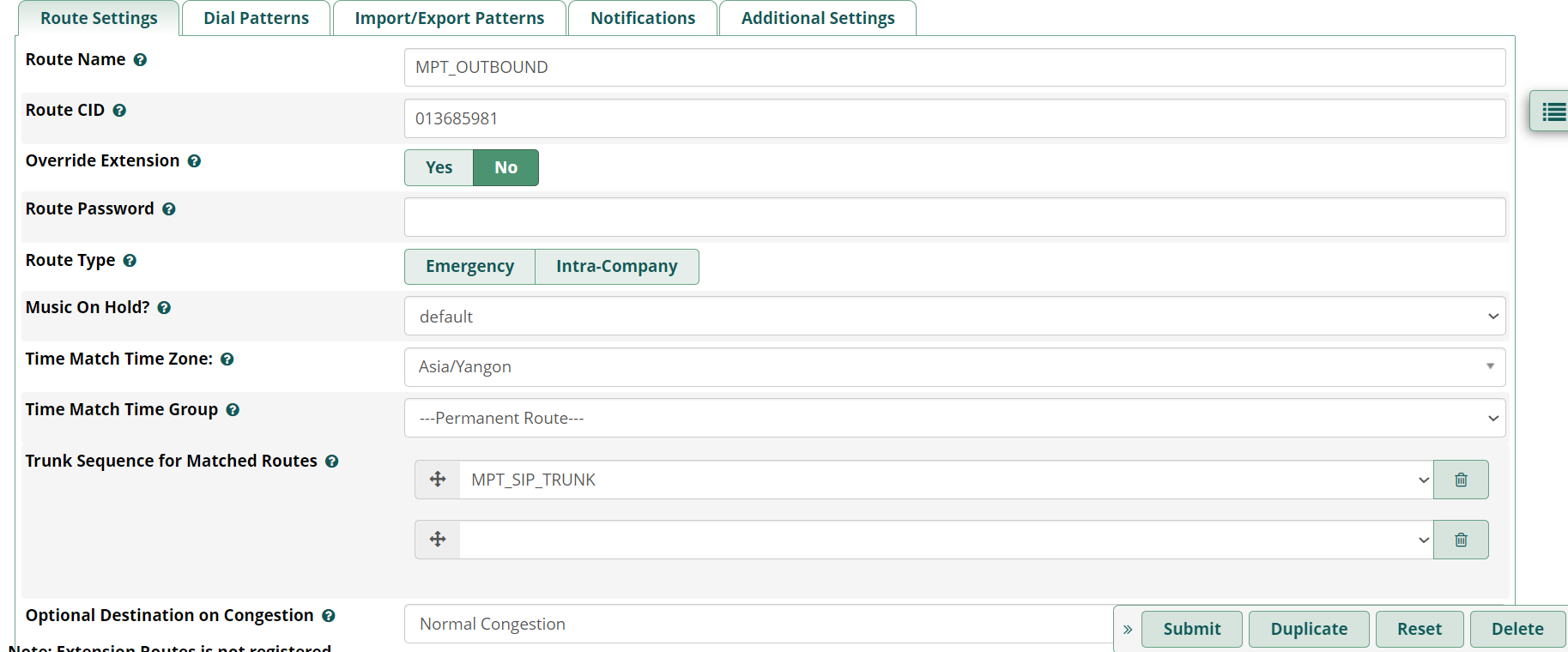The height and width of the screenshot is (652, 1568).
Task: Set Override Extension to No
Action: point(506,167)
